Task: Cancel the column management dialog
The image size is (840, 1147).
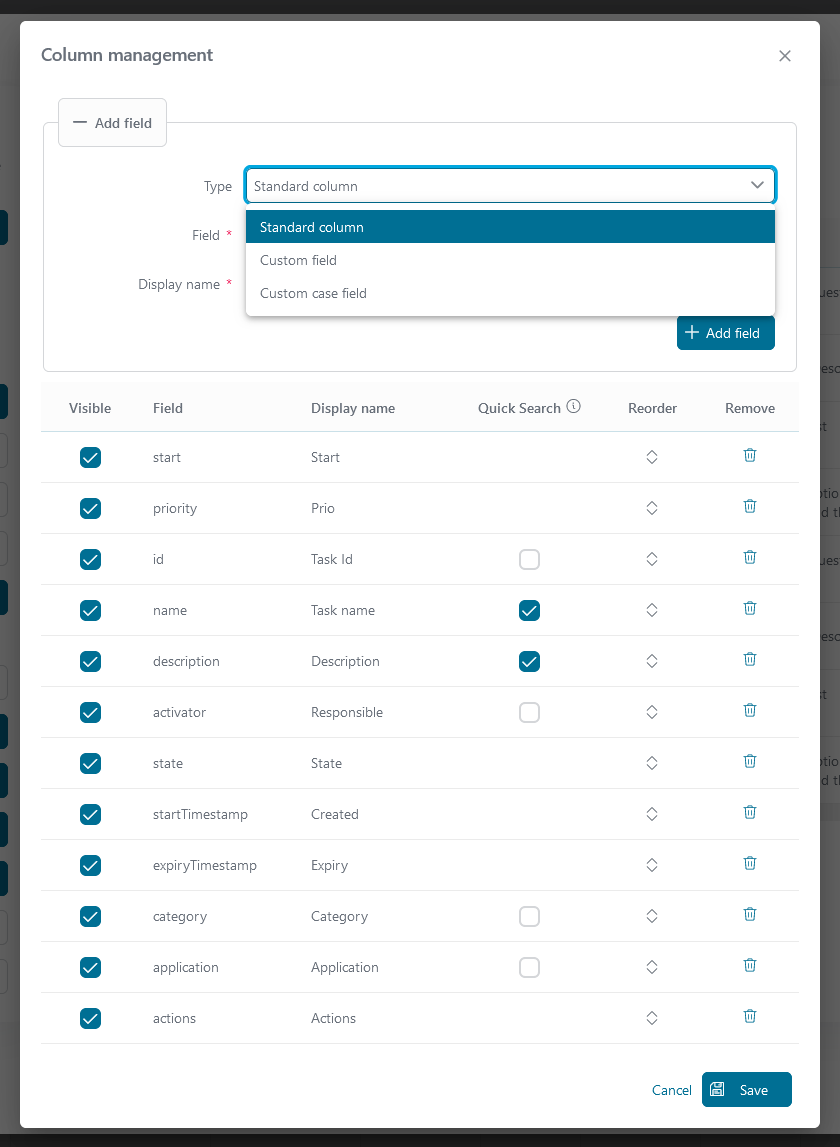Action: 671,1090
